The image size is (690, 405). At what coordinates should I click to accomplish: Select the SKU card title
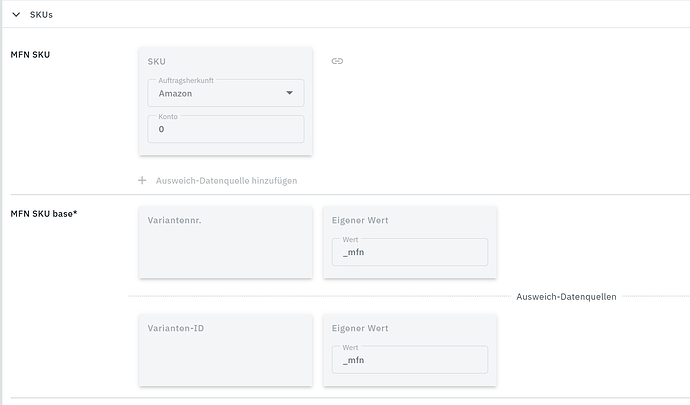pyautogui.click(x=157, y=61)
